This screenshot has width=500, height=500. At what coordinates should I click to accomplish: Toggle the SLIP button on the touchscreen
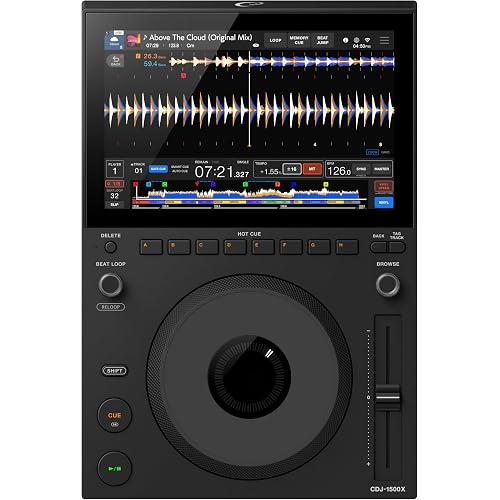pyautogui.click(x=114, y=204)
